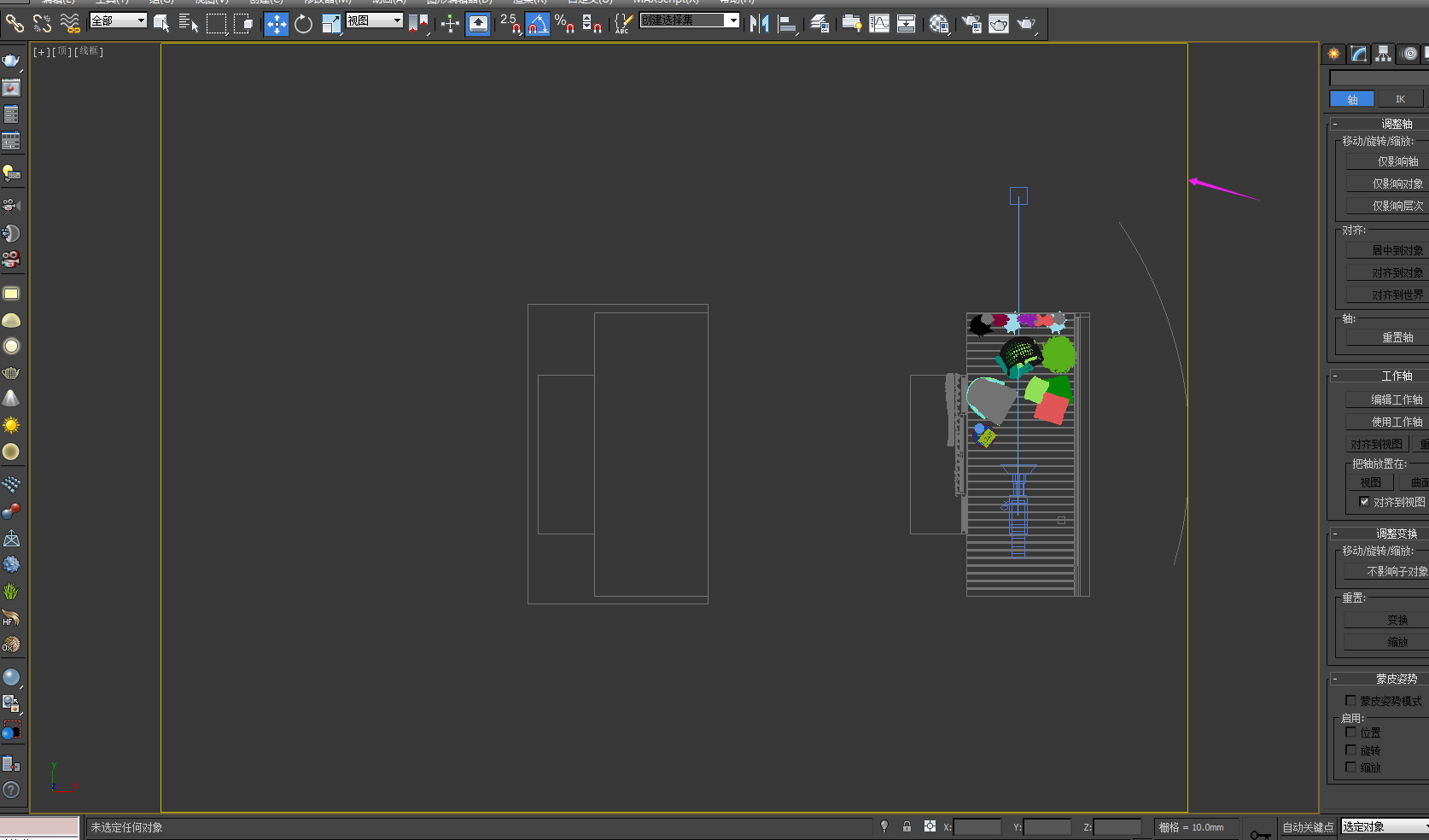Screen dimensions: 1429x840
Task: Switch to the Motion command panel tab
Action: [1409, 54]
